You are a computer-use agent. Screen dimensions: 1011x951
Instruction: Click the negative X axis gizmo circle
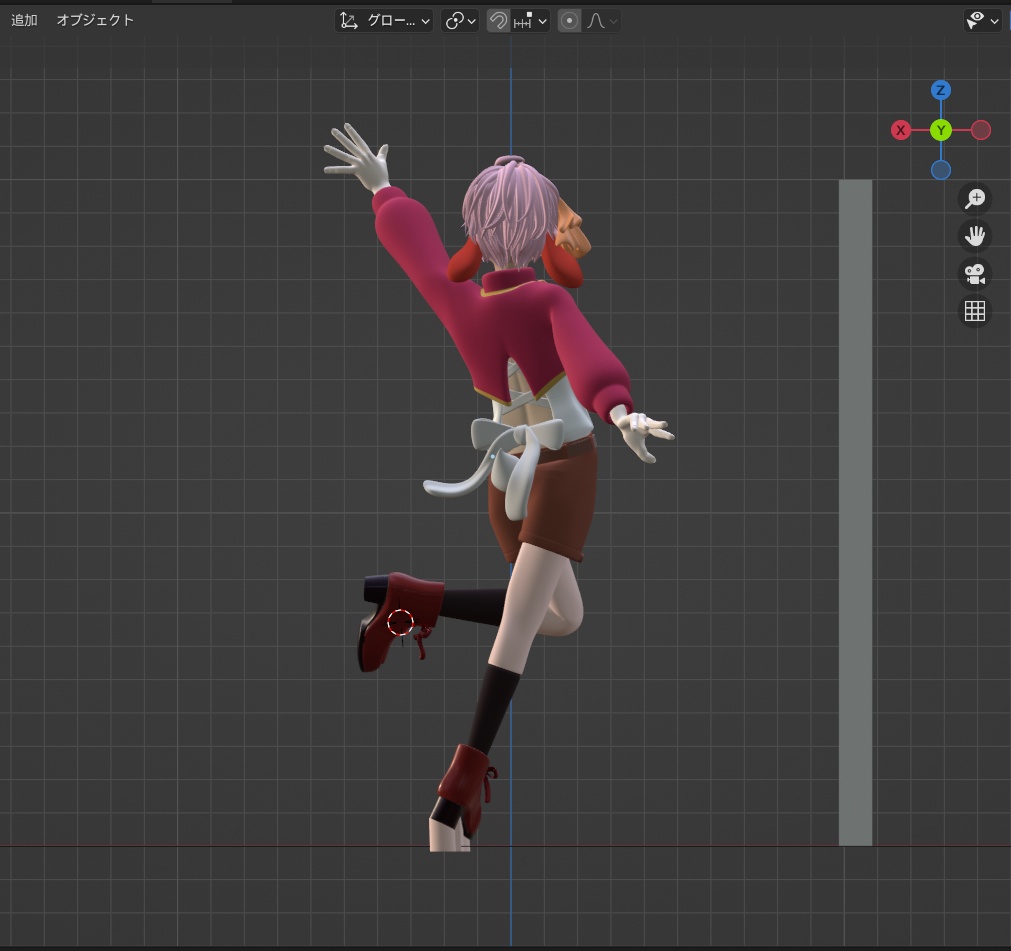coord(981,130)
